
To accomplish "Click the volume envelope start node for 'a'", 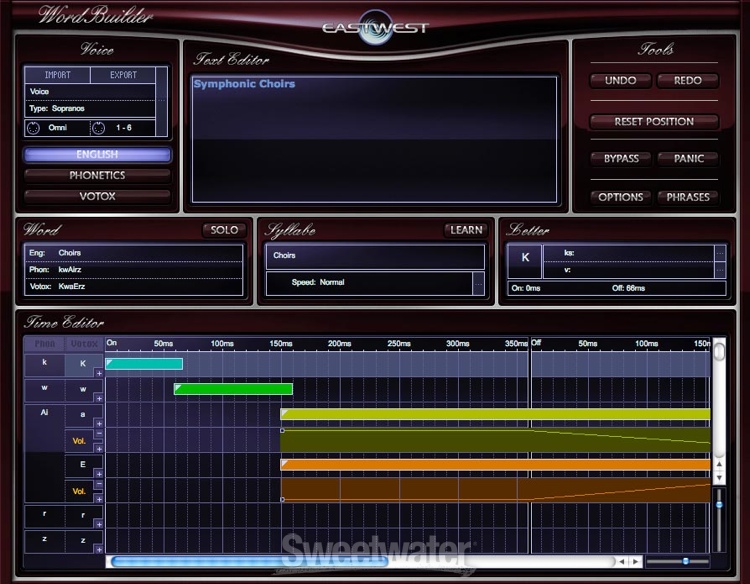I will pyautogui.click(x=282, y=431).
